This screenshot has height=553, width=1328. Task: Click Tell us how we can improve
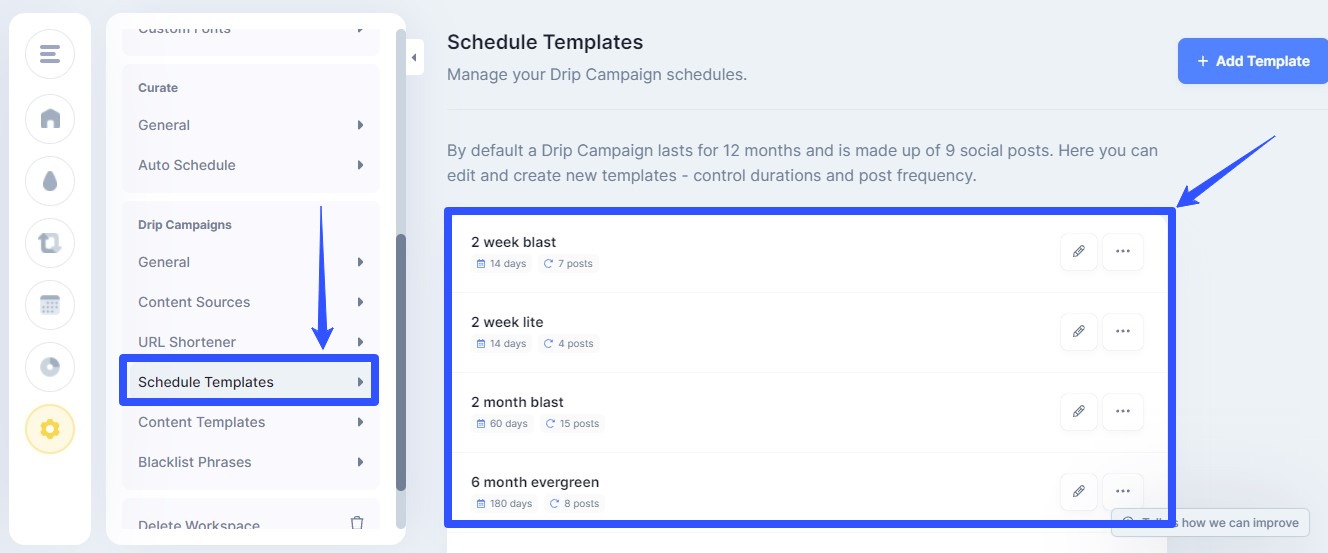[x=1210, y=522]
